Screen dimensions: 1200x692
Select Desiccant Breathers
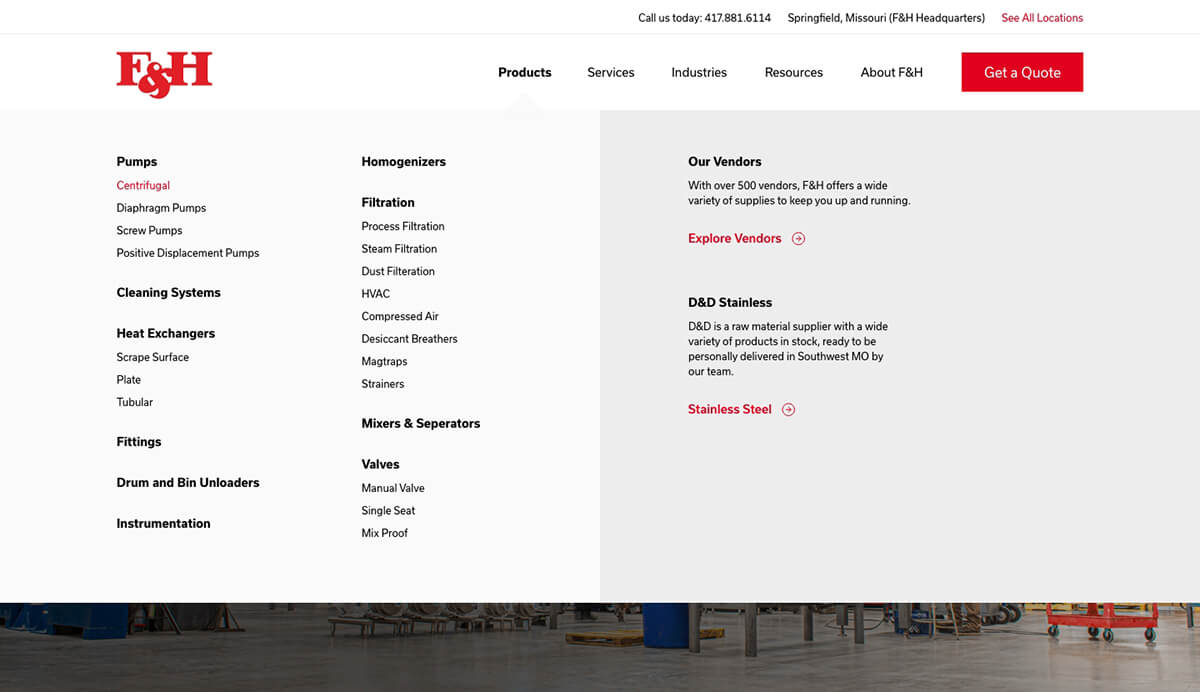tap(410, 339)
